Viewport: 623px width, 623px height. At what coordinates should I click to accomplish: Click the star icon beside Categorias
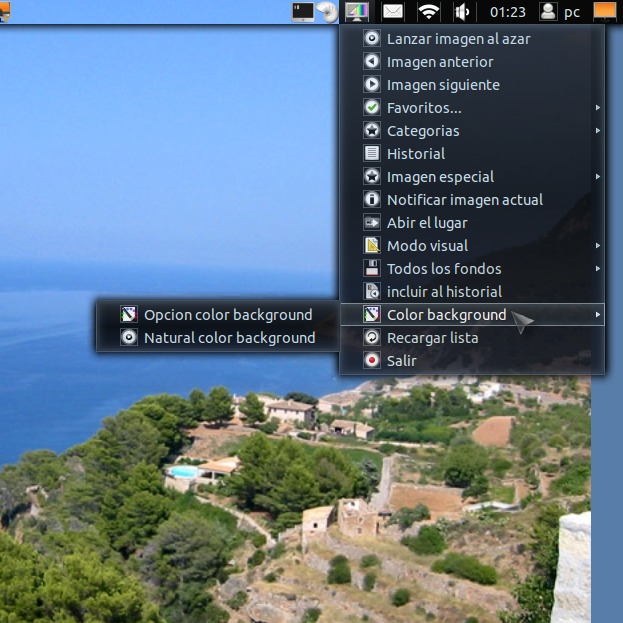click(x=372, y=131)
